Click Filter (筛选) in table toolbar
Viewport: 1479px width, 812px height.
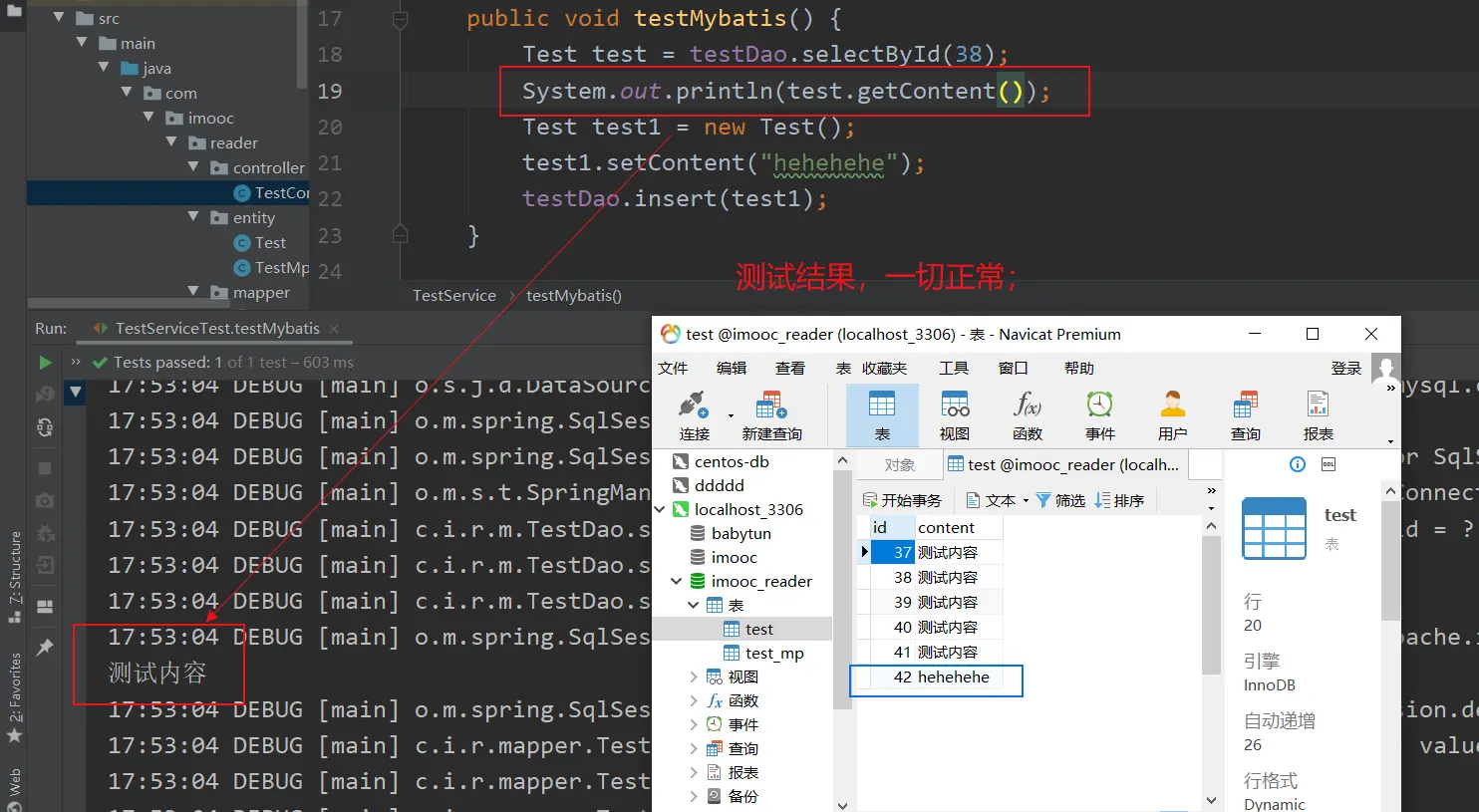(x=1060, y=500)
